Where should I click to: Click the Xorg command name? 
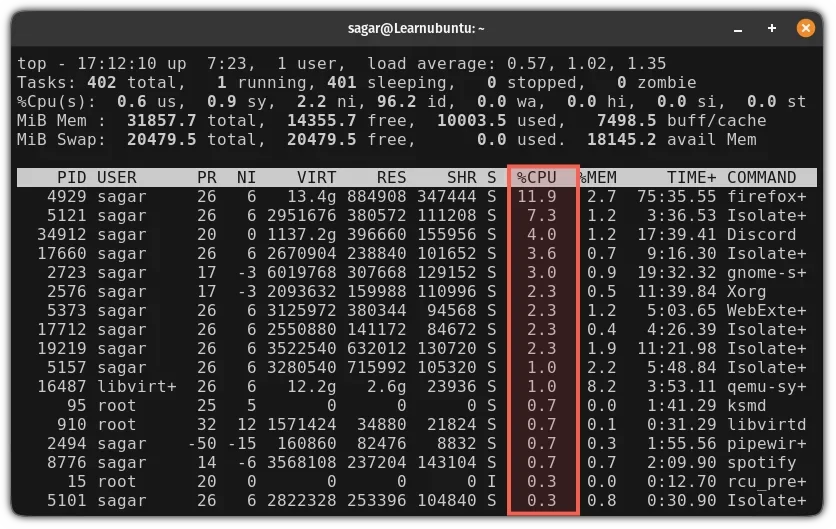coord(746,292)
